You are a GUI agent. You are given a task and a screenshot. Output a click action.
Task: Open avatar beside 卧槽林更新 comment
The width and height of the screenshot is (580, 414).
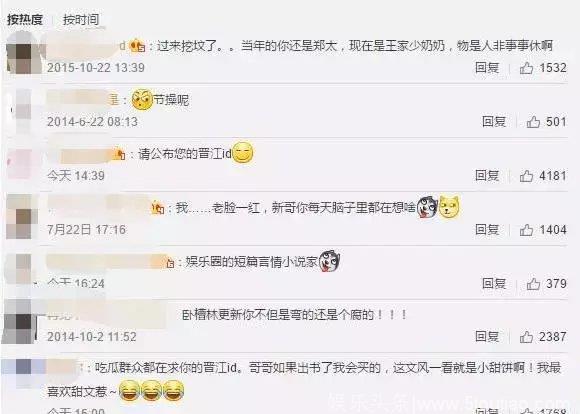[x=21, y=322]
